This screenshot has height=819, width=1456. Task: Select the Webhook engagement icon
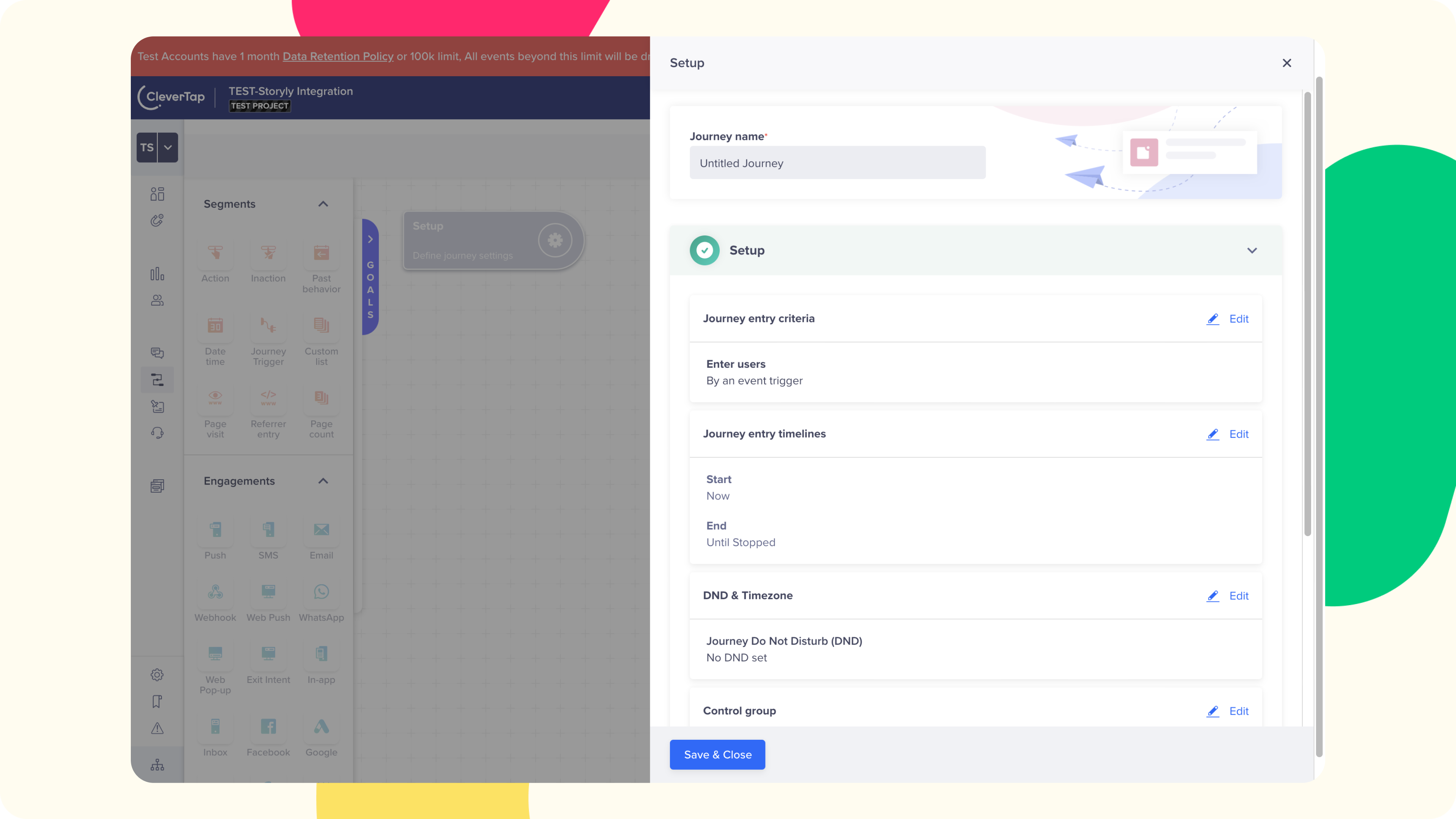tap(215, 592)
